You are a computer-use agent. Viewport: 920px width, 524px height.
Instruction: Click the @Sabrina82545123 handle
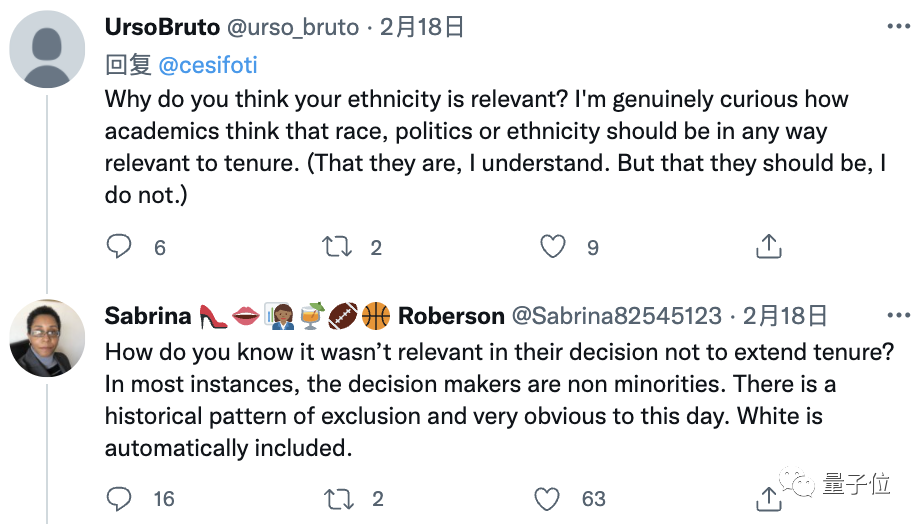pos(616,316)
